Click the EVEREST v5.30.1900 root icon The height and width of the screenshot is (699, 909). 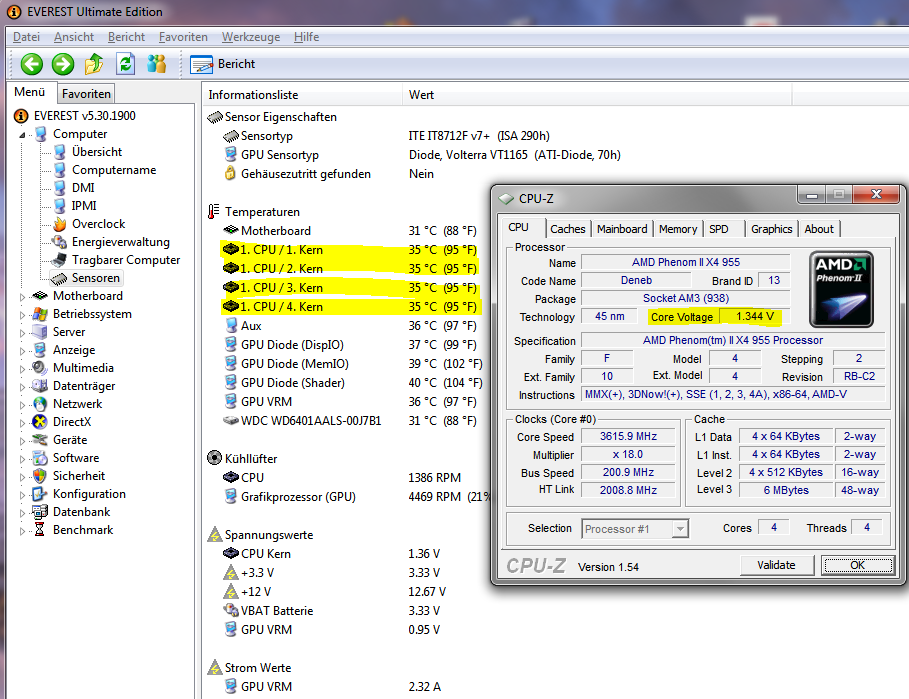coord(21,116)
